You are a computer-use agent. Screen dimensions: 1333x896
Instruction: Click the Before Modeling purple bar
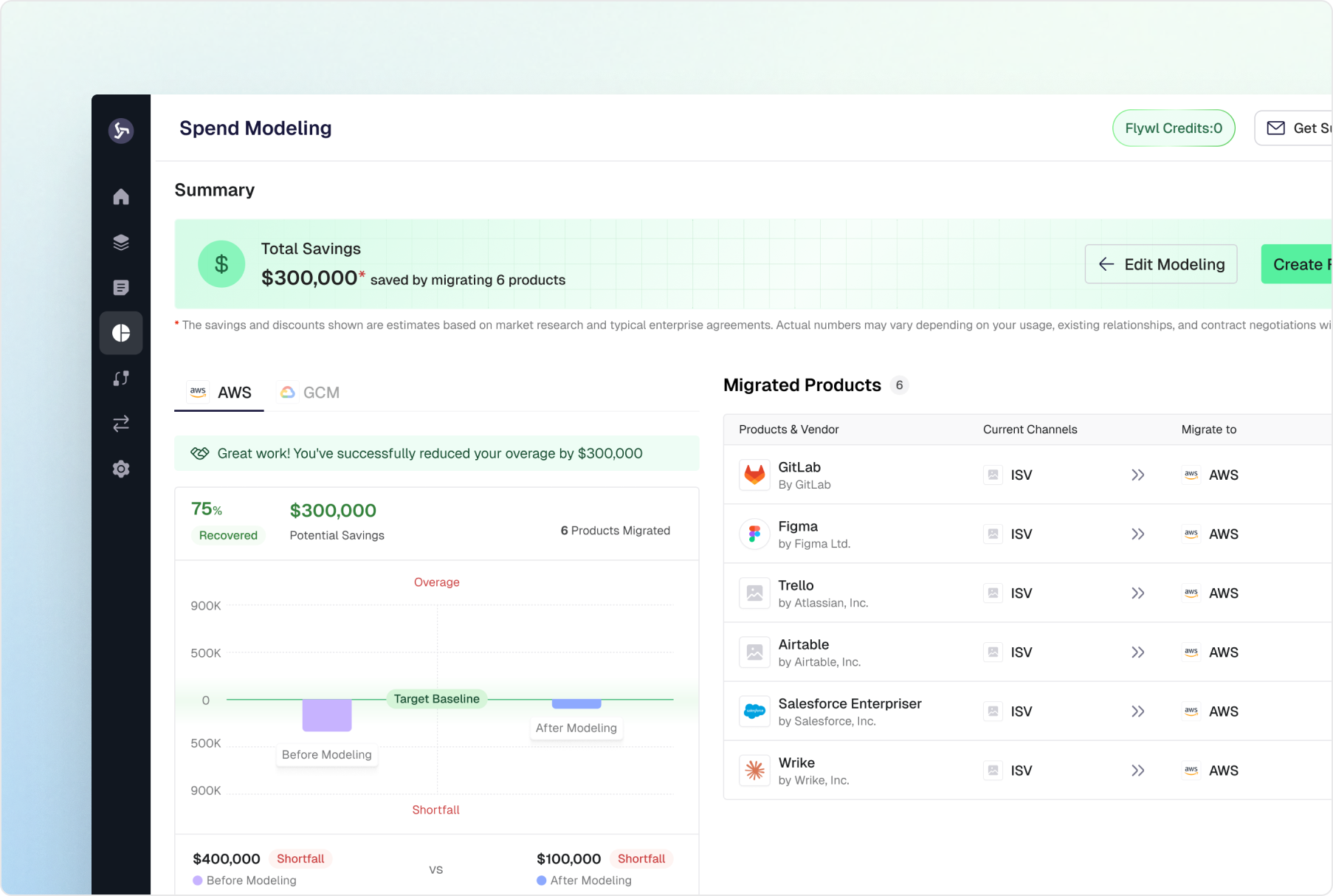pos(327,715)
